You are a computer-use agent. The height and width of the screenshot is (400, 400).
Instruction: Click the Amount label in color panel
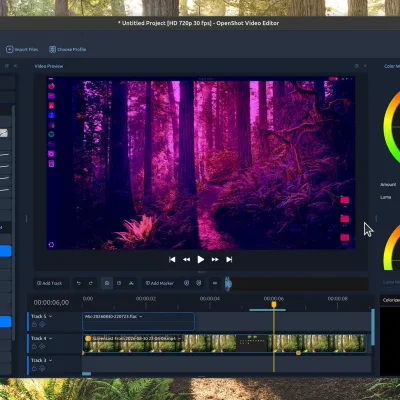[388, 184]
